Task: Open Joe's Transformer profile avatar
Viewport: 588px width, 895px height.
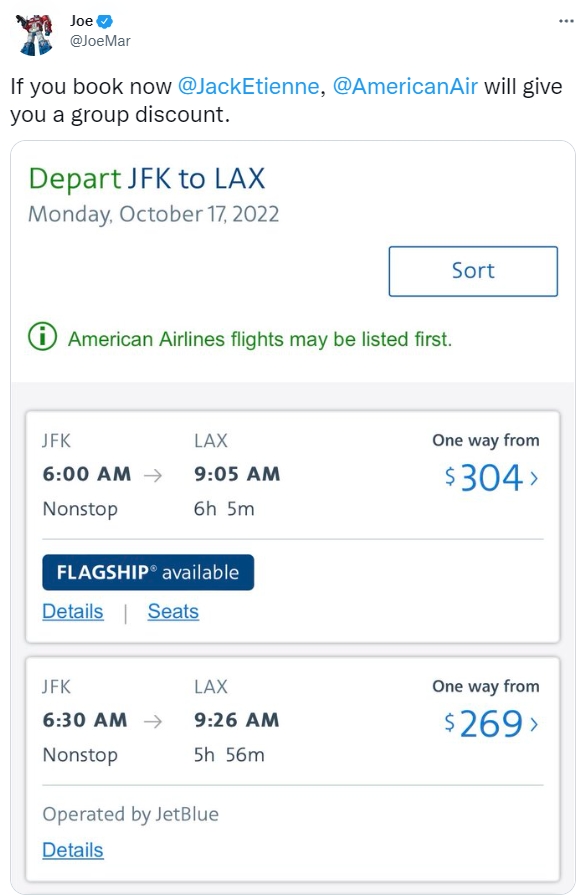Action: point(35,34)
